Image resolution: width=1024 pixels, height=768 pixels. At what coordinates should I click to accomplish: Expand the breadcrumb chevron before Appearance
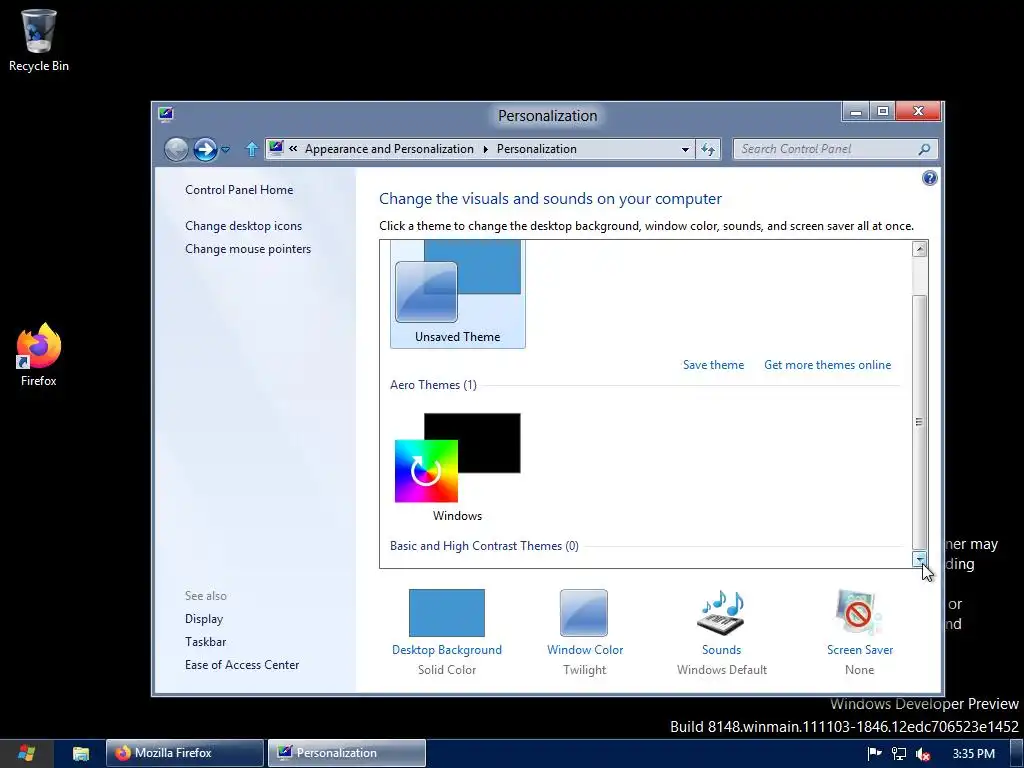[x=293, y=149]
